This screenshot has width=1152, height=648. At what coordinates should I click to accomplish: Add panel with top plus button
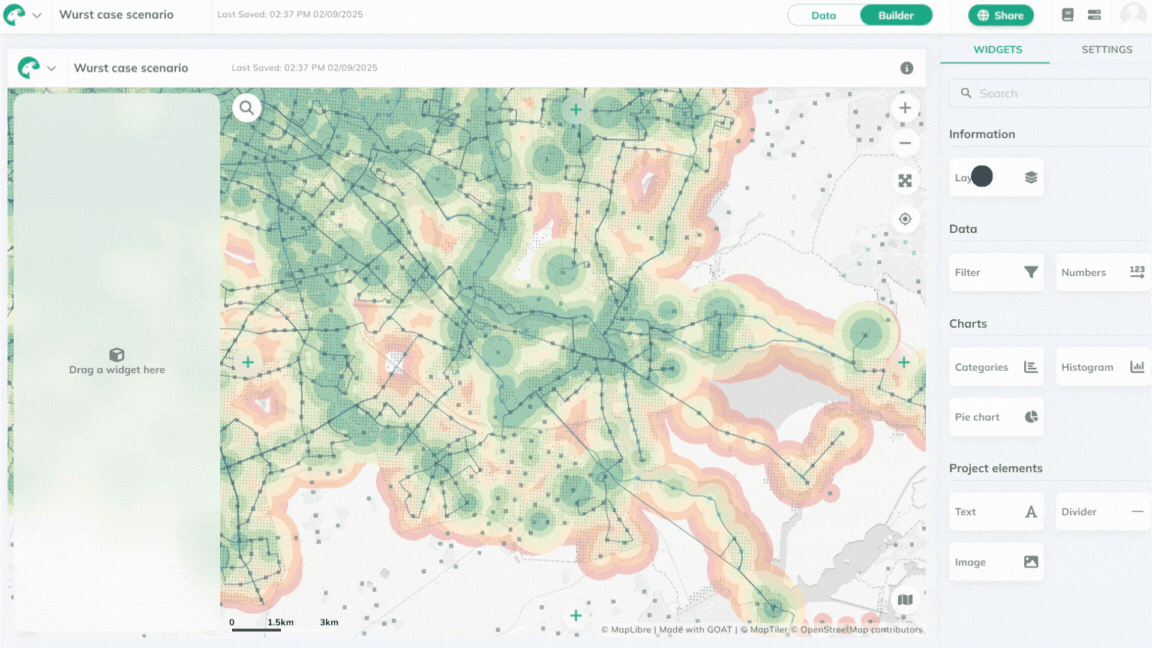575,109
